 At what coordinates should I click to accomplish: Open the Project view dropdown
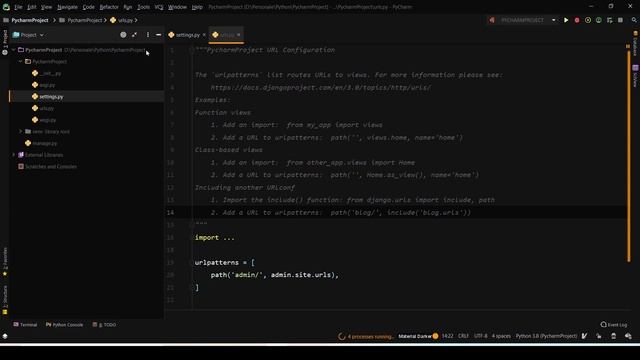[x=28, y=35]
